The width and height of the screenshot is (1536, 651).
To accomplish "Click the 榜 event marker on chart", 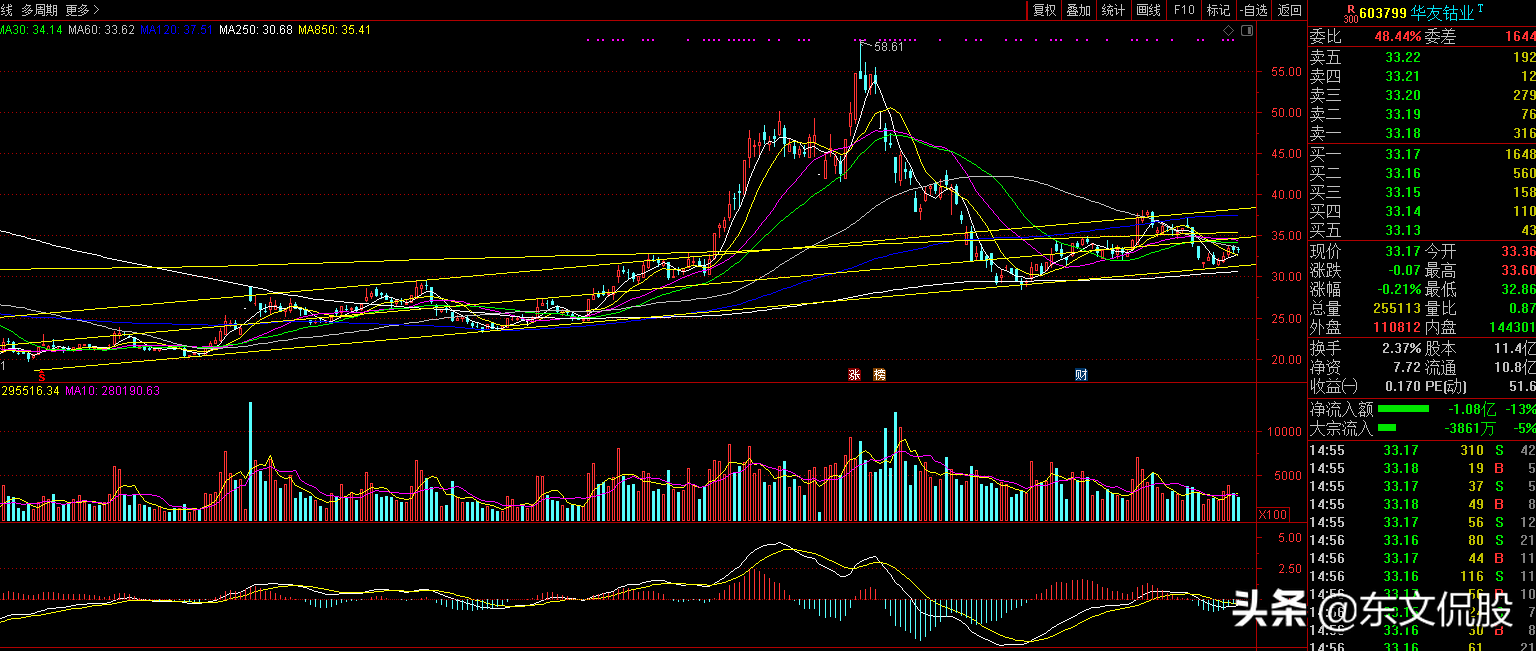I will point(879,375).
